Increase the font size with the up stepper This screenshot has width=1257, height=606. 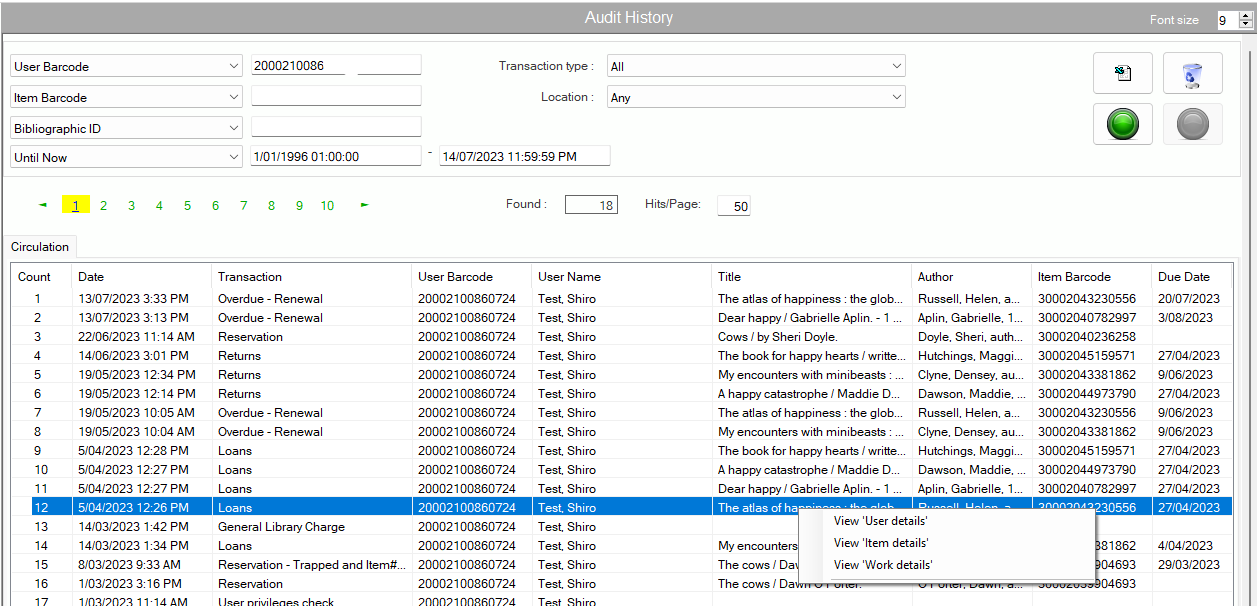coord(1245,14)
